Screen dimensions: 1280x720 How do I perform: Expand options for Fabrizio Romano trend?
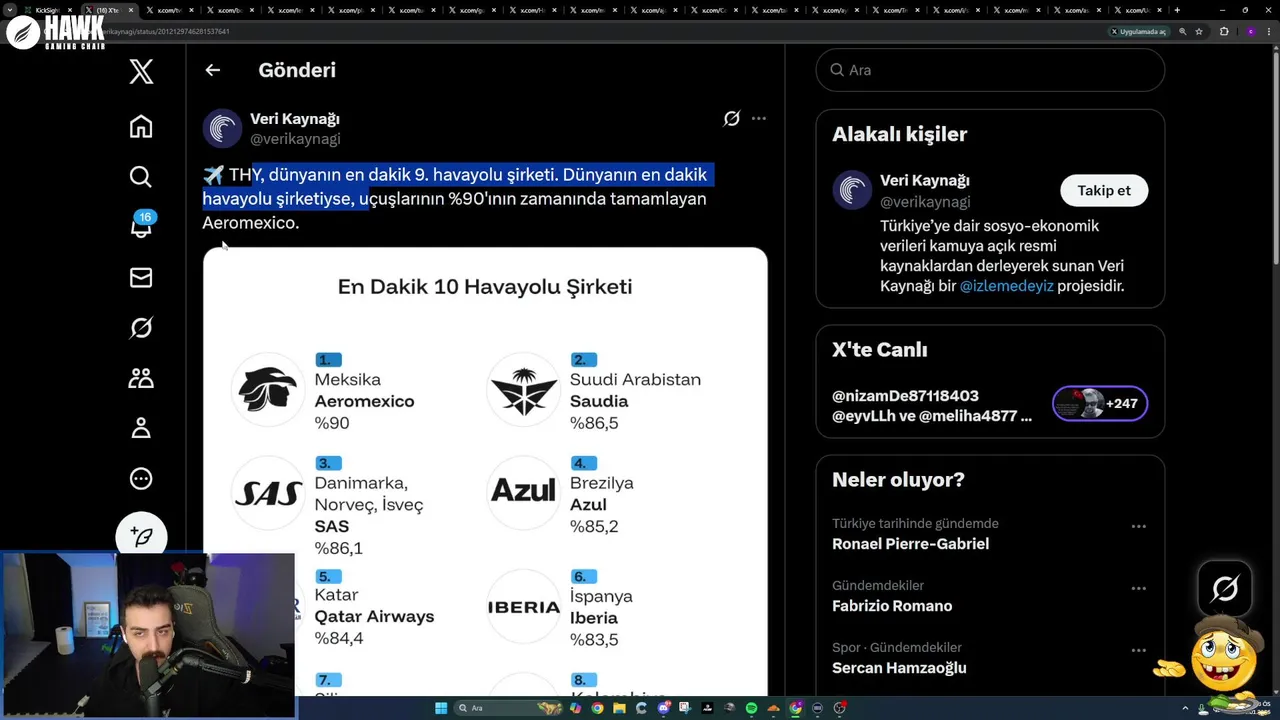[1138, 588]
